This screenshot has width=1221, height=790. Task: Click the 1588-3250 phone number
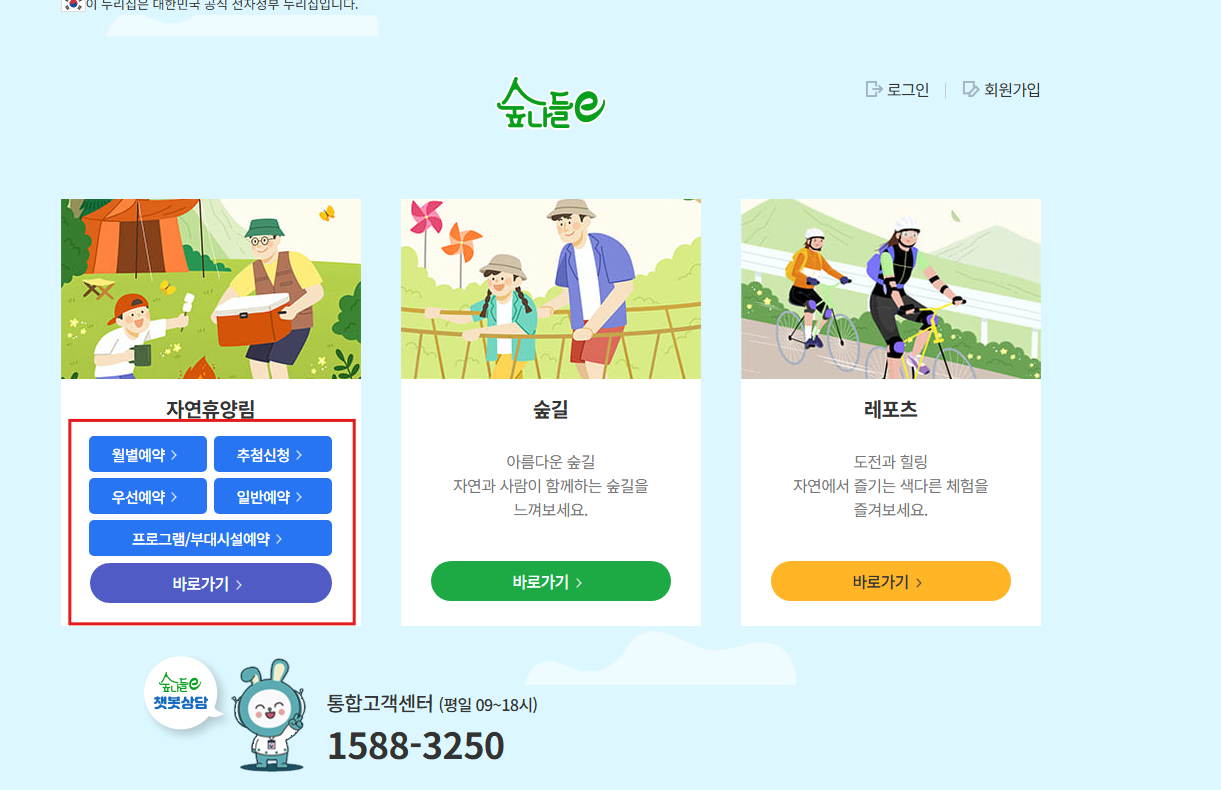(416, 745)
